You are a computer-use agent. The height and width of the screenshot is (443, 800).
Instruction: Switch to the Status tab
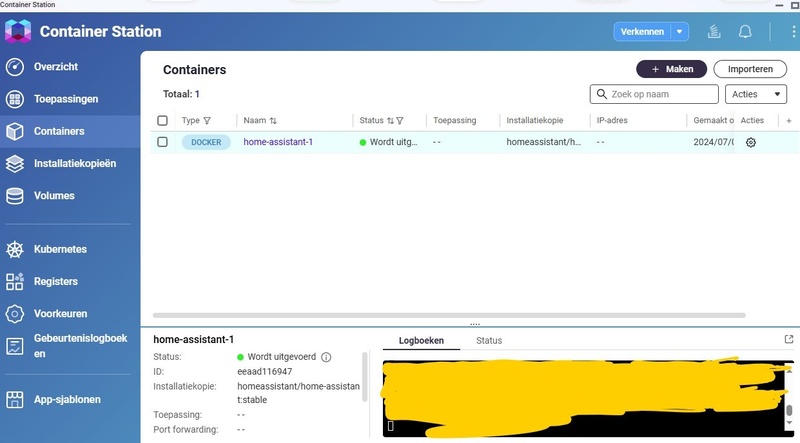(489, 340)
